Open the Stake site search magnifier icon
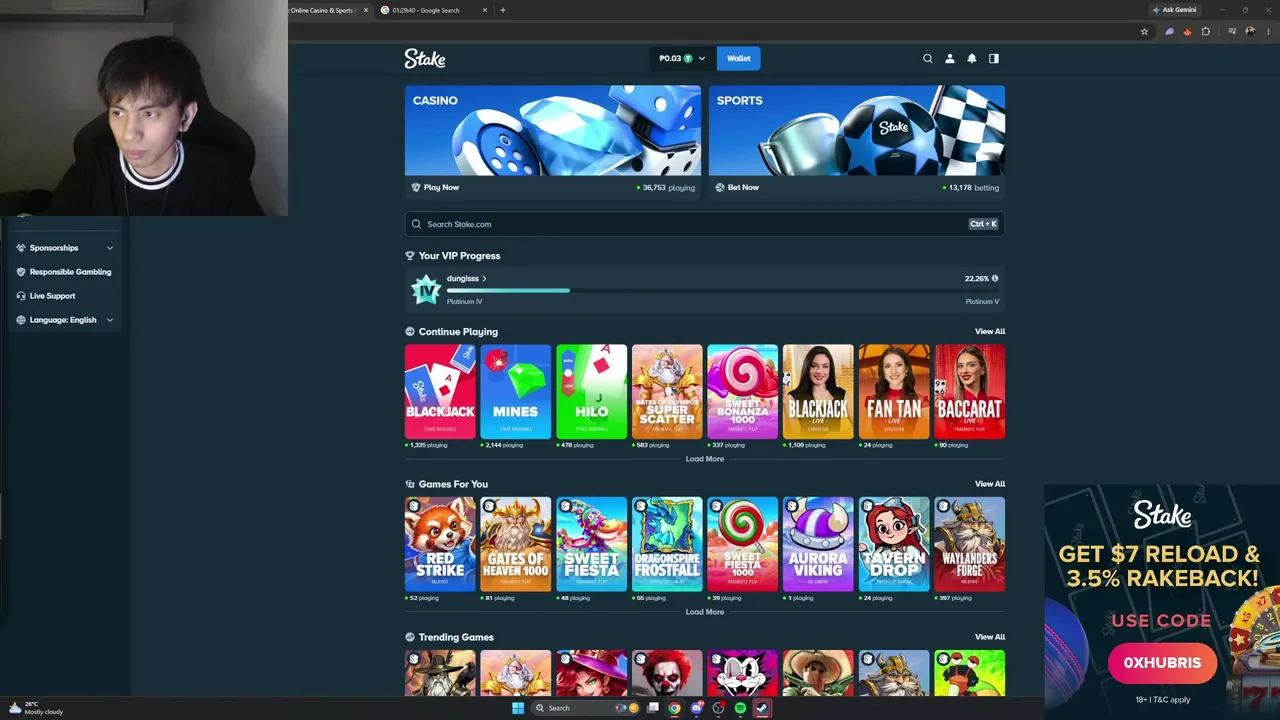Screen dimensions: 1280x720 [x=928, y=58]
